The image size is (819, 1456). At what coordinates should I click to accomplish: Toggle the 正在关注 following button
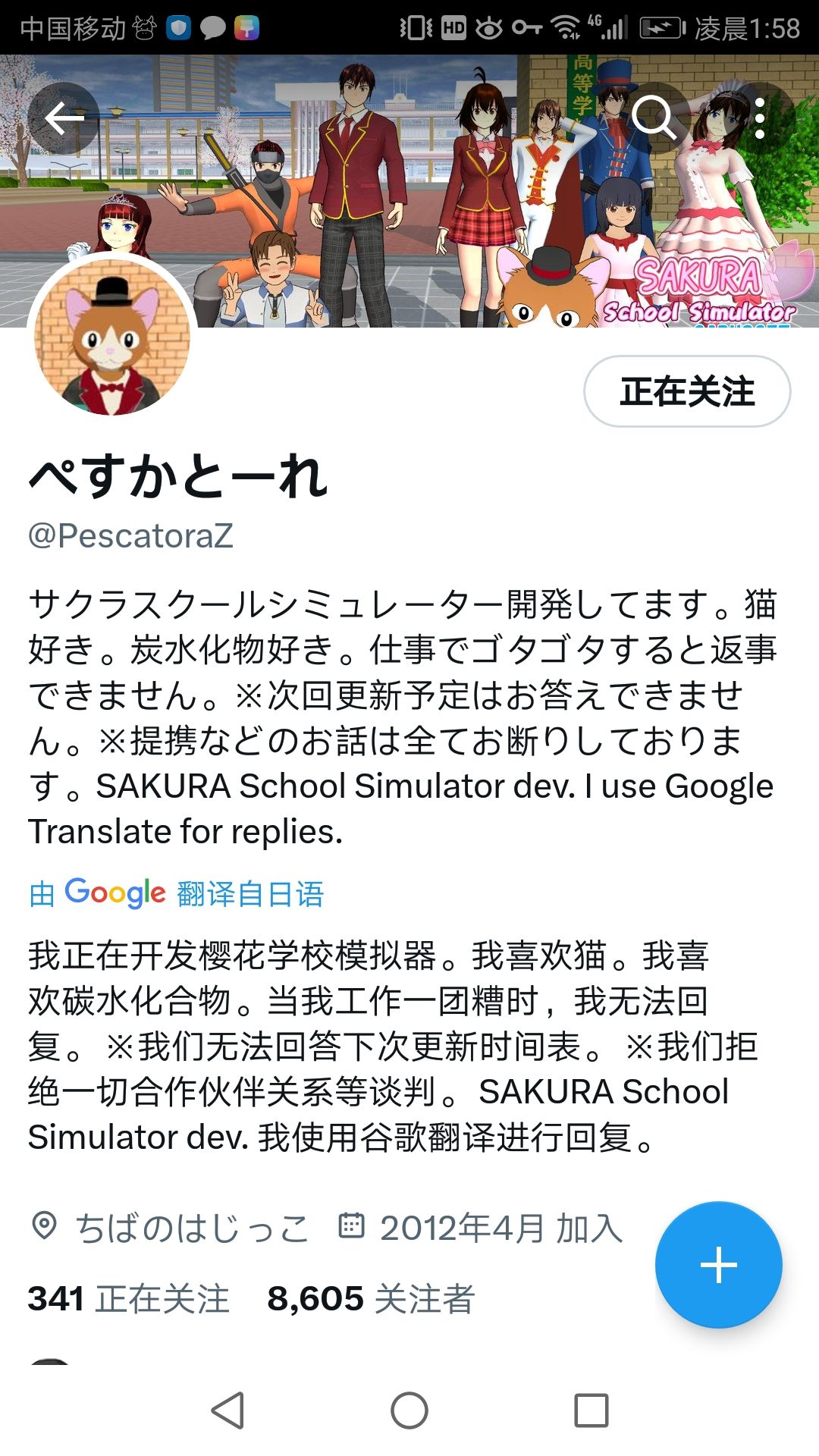point(686,391)
